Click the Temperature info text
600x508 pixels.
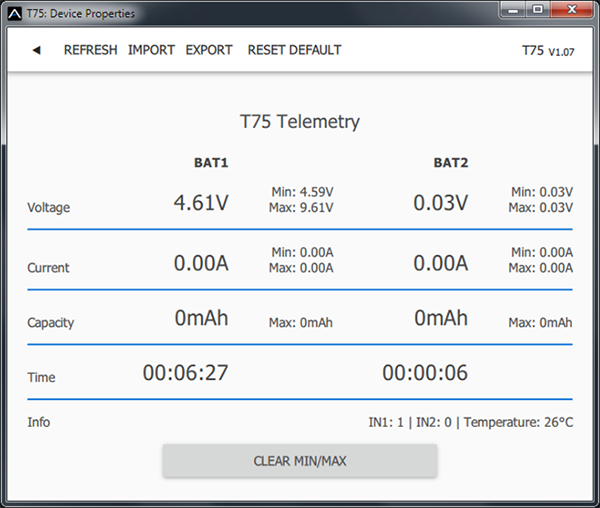click(518, 423)
